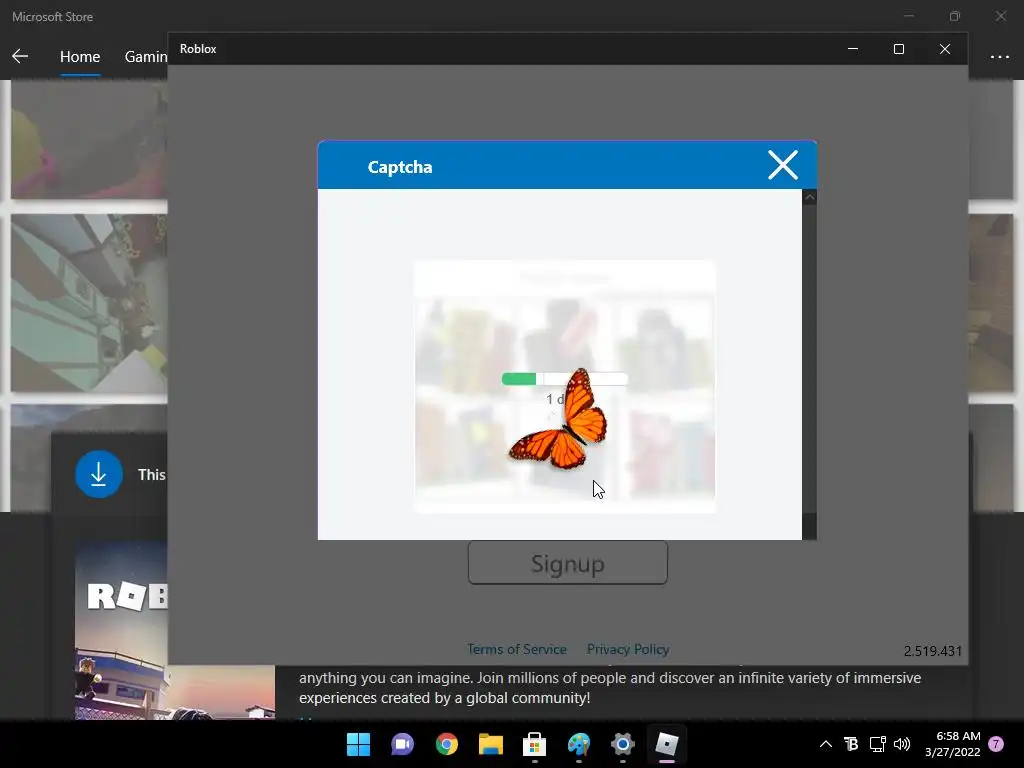Close the Roblox window
This screenshot has height=768, width=1024.
pos(944,49)
